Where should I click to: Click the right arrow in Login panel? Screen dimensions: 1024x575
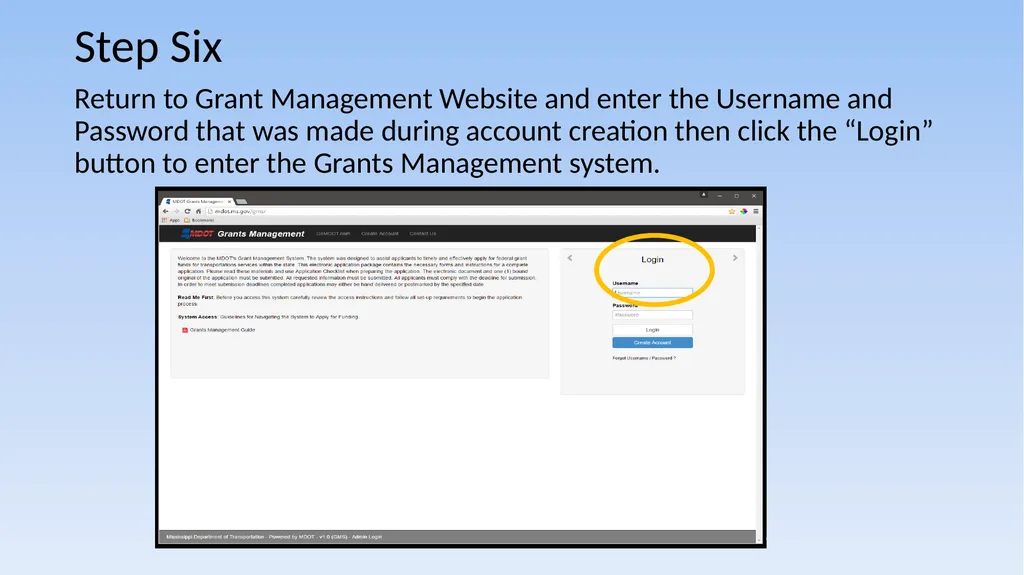coord(735,258)
